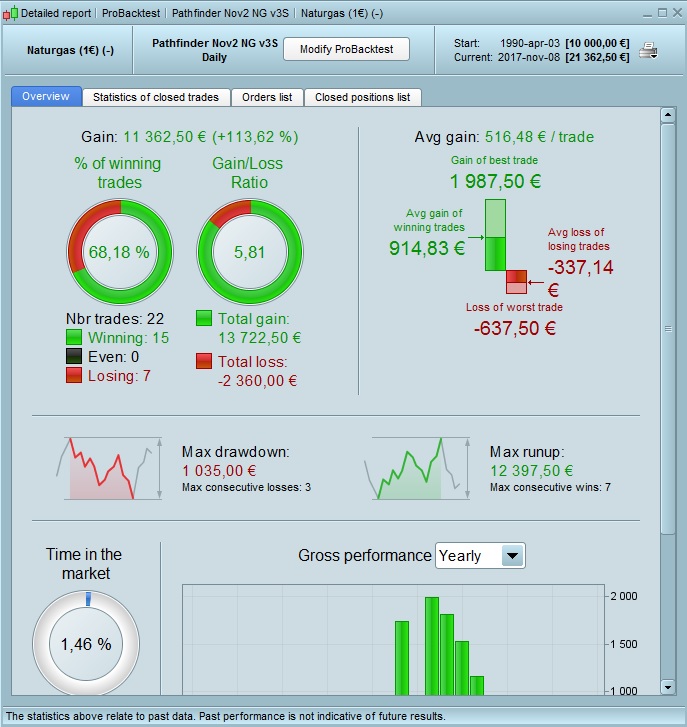Click the dropdown arrow next to Yearly
This screenshot has height=727, width=687.
[512, 555]
